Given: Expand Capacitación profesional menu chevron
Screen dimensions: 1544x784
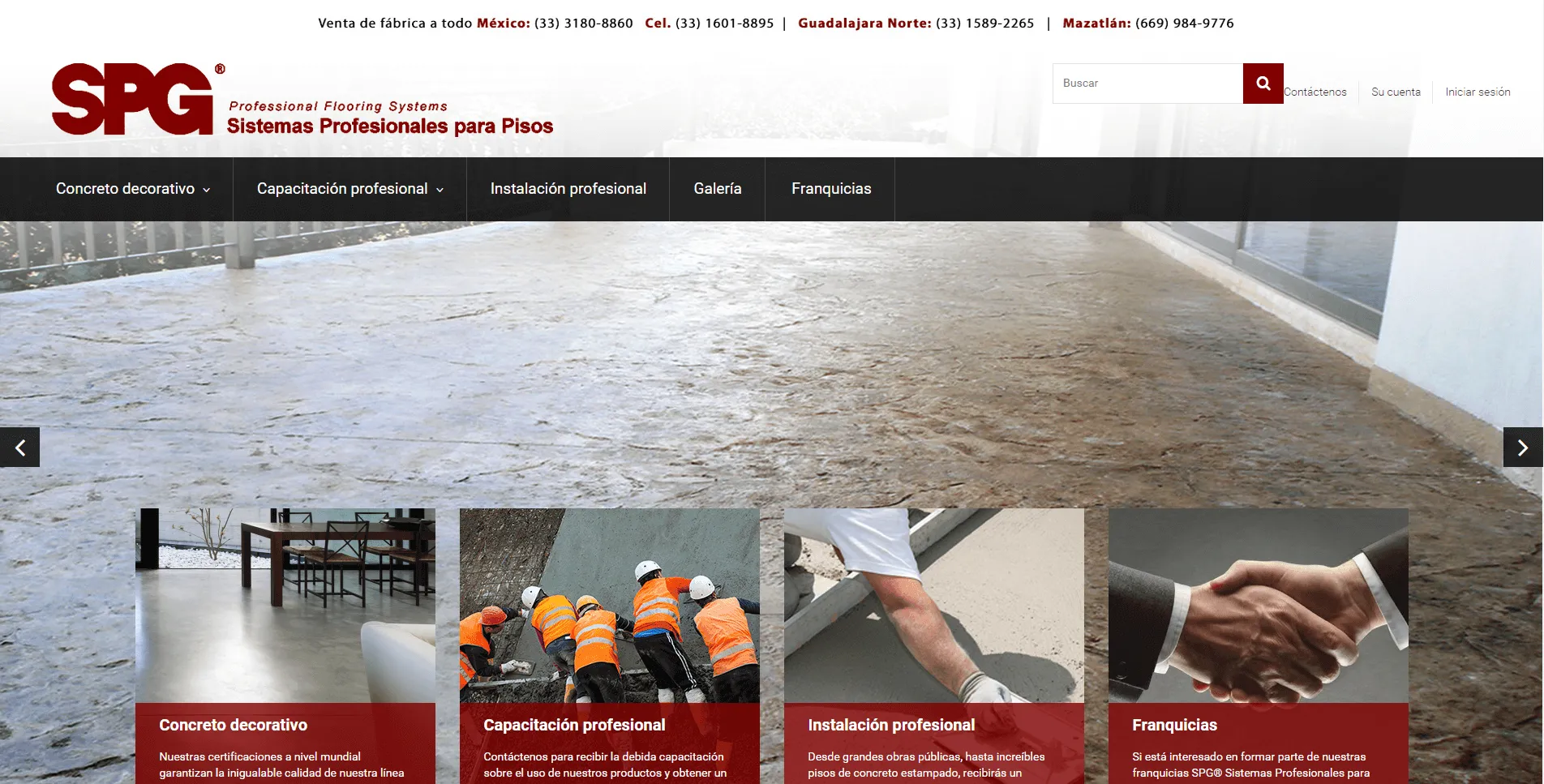Looking at the screenshot, I should (x=440, y=190).
